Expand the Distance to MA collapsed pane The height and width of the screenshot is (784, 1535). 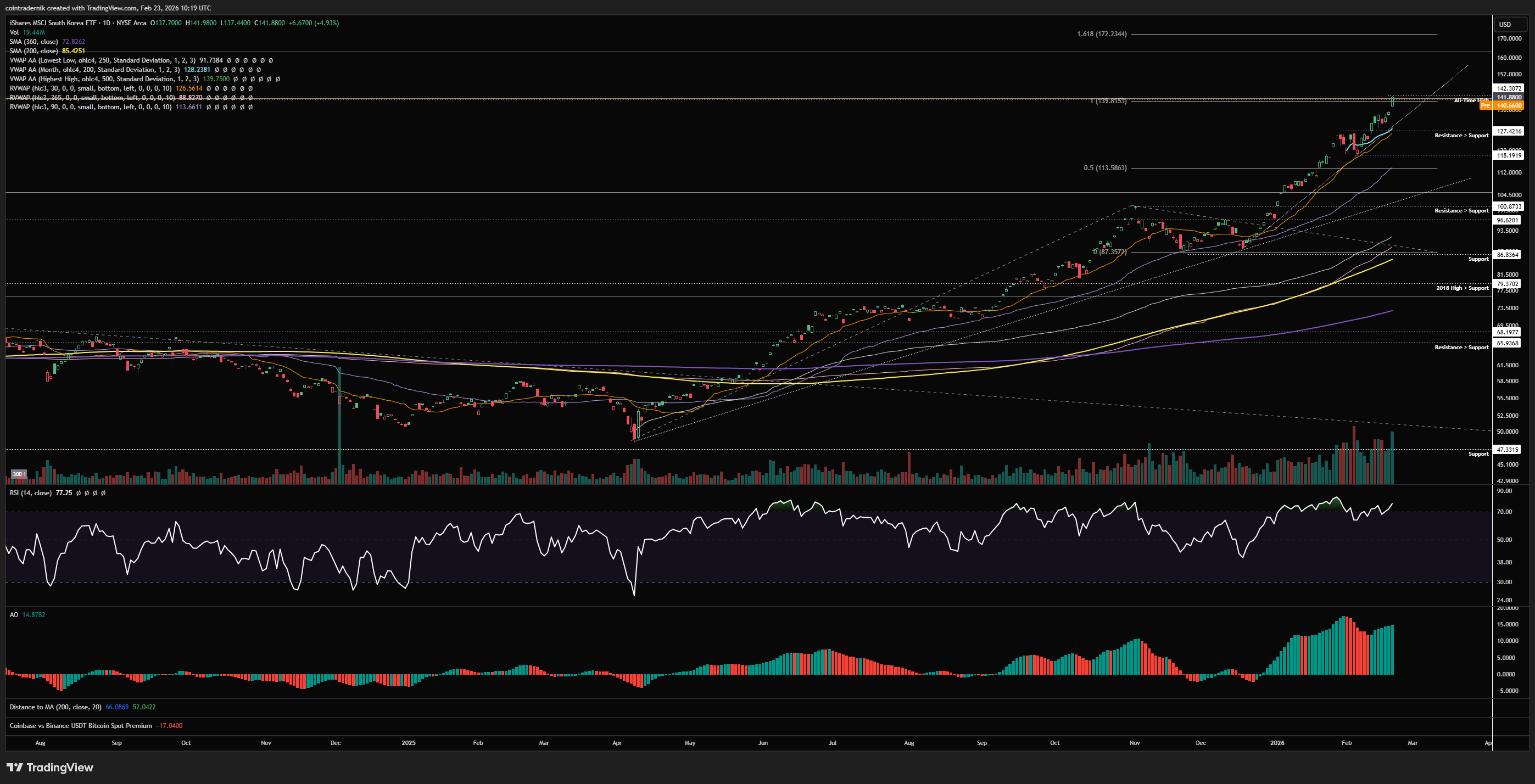coord(55,707)
